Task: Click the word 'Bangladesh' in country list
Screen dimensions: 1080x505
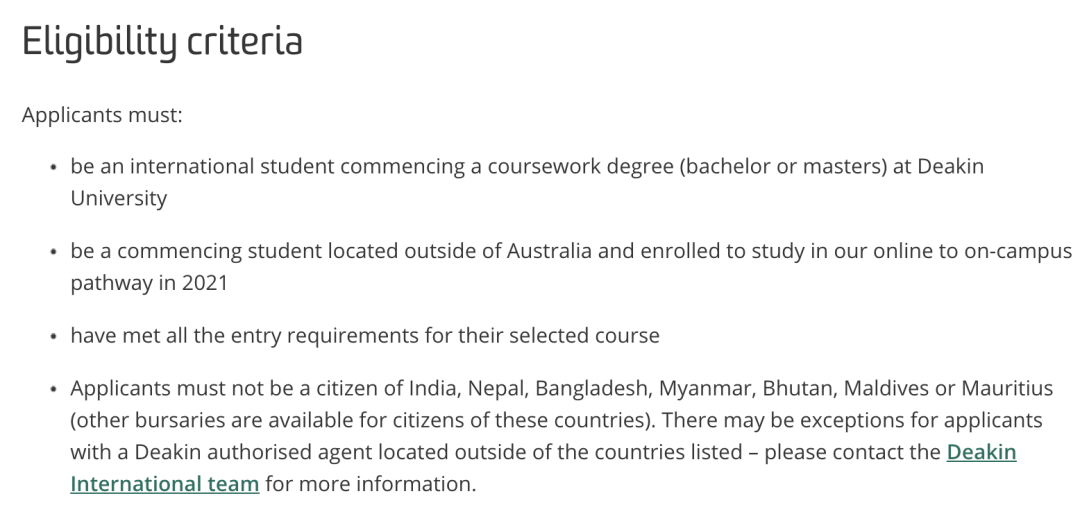Action: tap(593, 388)
